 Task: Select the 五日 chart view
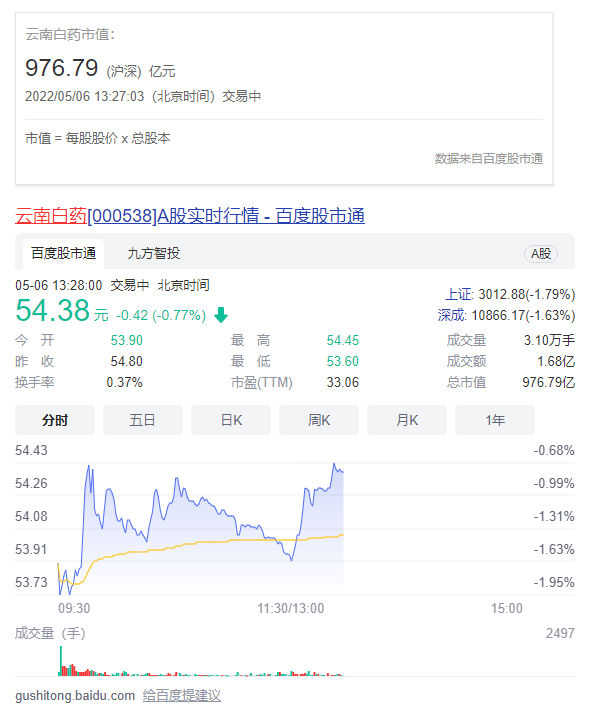click(143, 420)
